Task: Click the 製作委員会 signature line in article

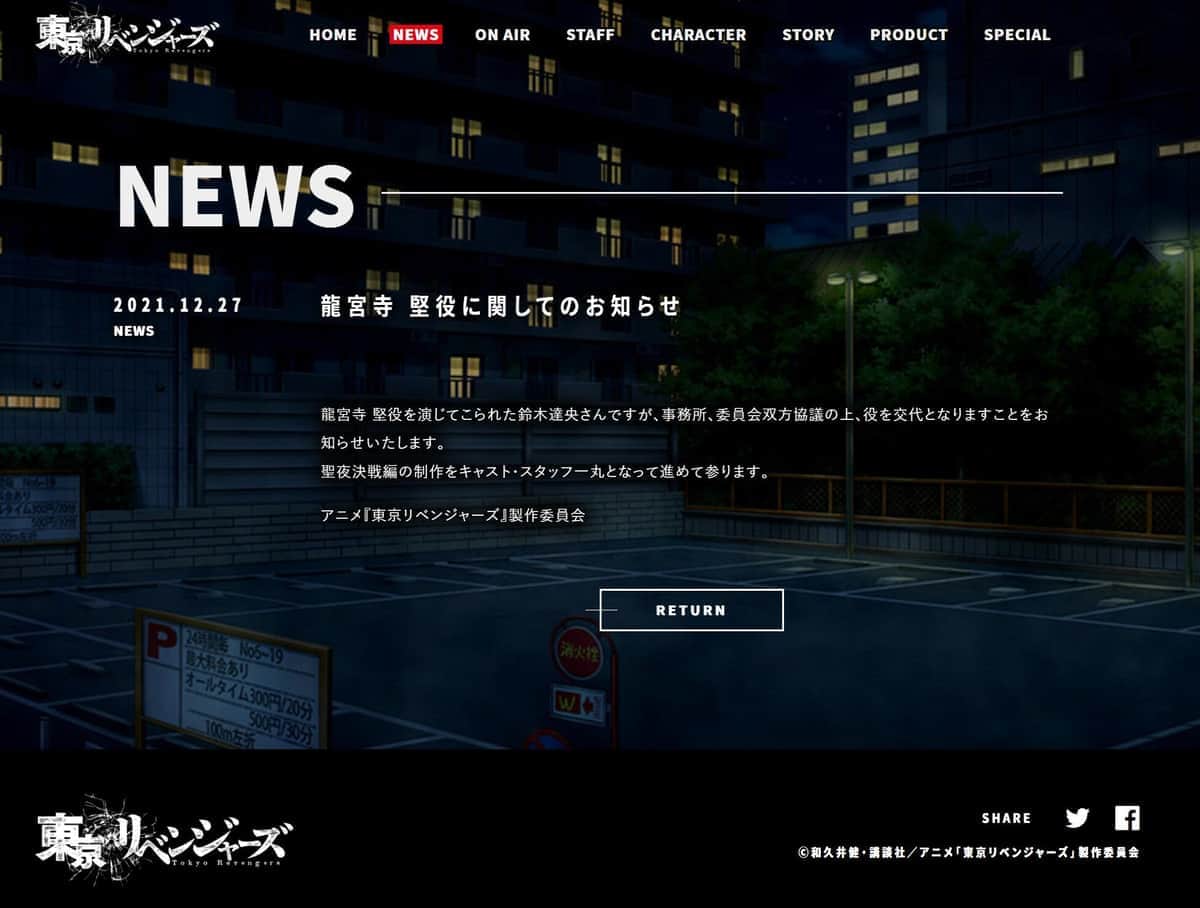Action: [x=452, y=516]
